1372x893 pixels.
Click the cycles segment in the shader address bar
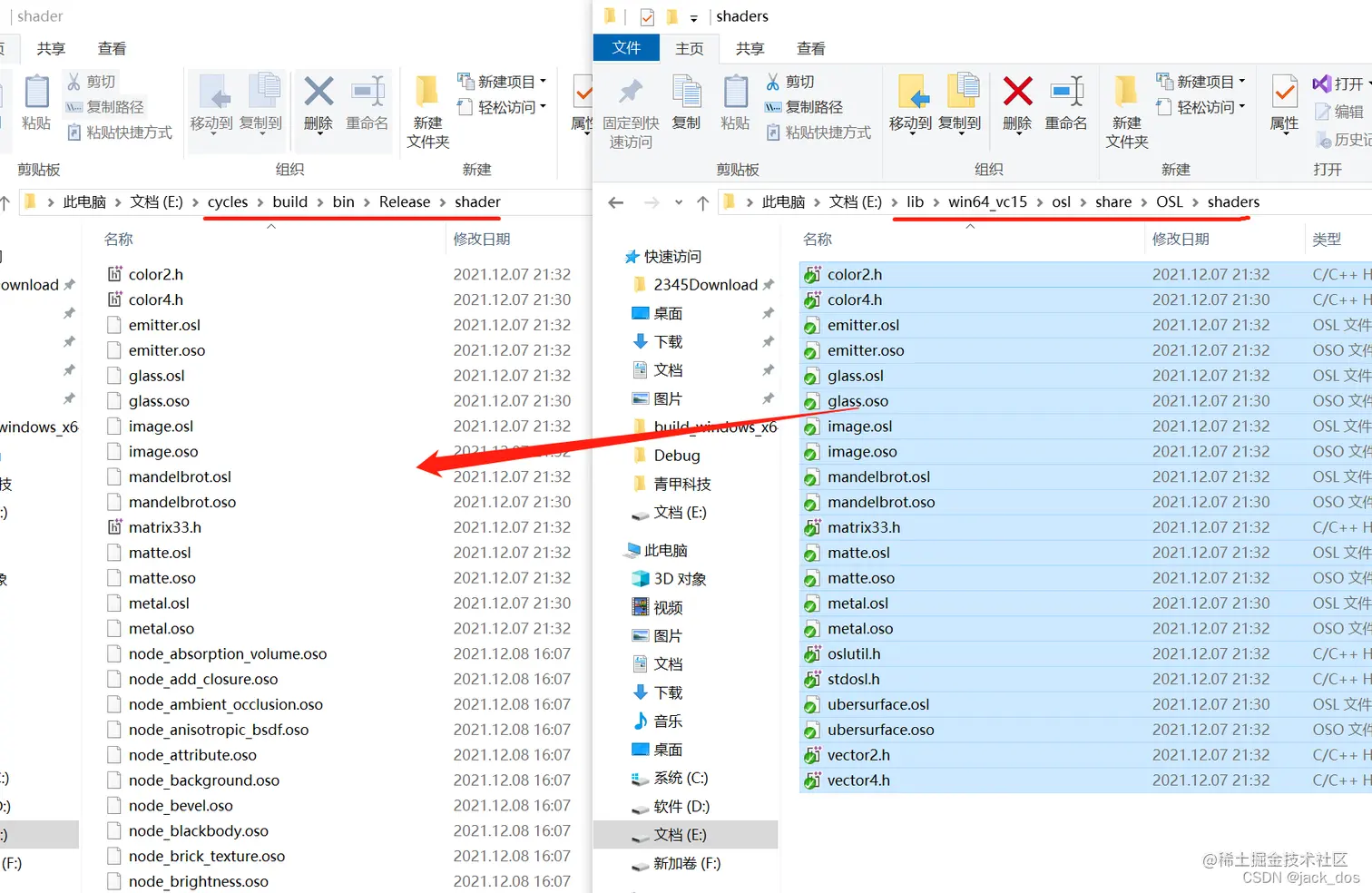click(228, 202)
